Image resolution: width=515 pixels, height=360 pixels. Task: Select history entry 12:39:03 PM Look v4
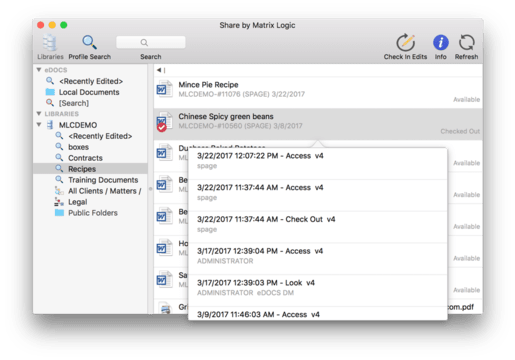click(318, 291)
